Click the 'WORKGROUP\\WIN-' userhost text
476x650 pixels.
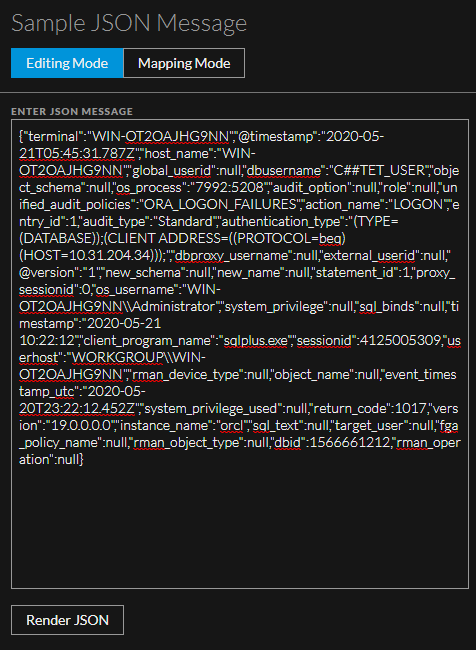(139, 357)
